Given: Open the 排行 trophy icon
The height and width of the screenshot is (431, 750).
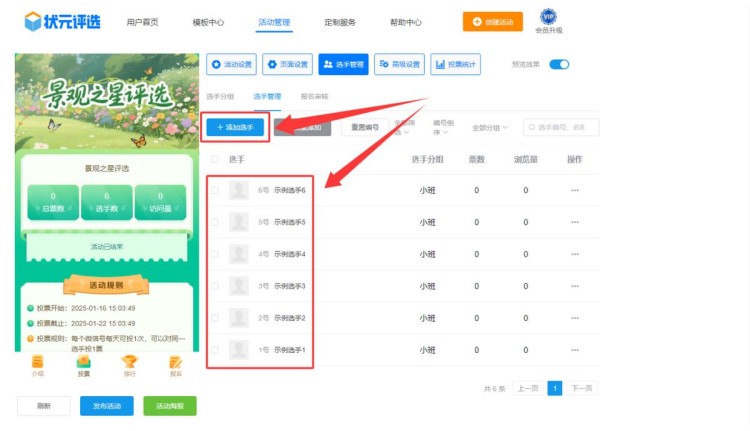Looking at the screenshot, I should click(130, 364).
